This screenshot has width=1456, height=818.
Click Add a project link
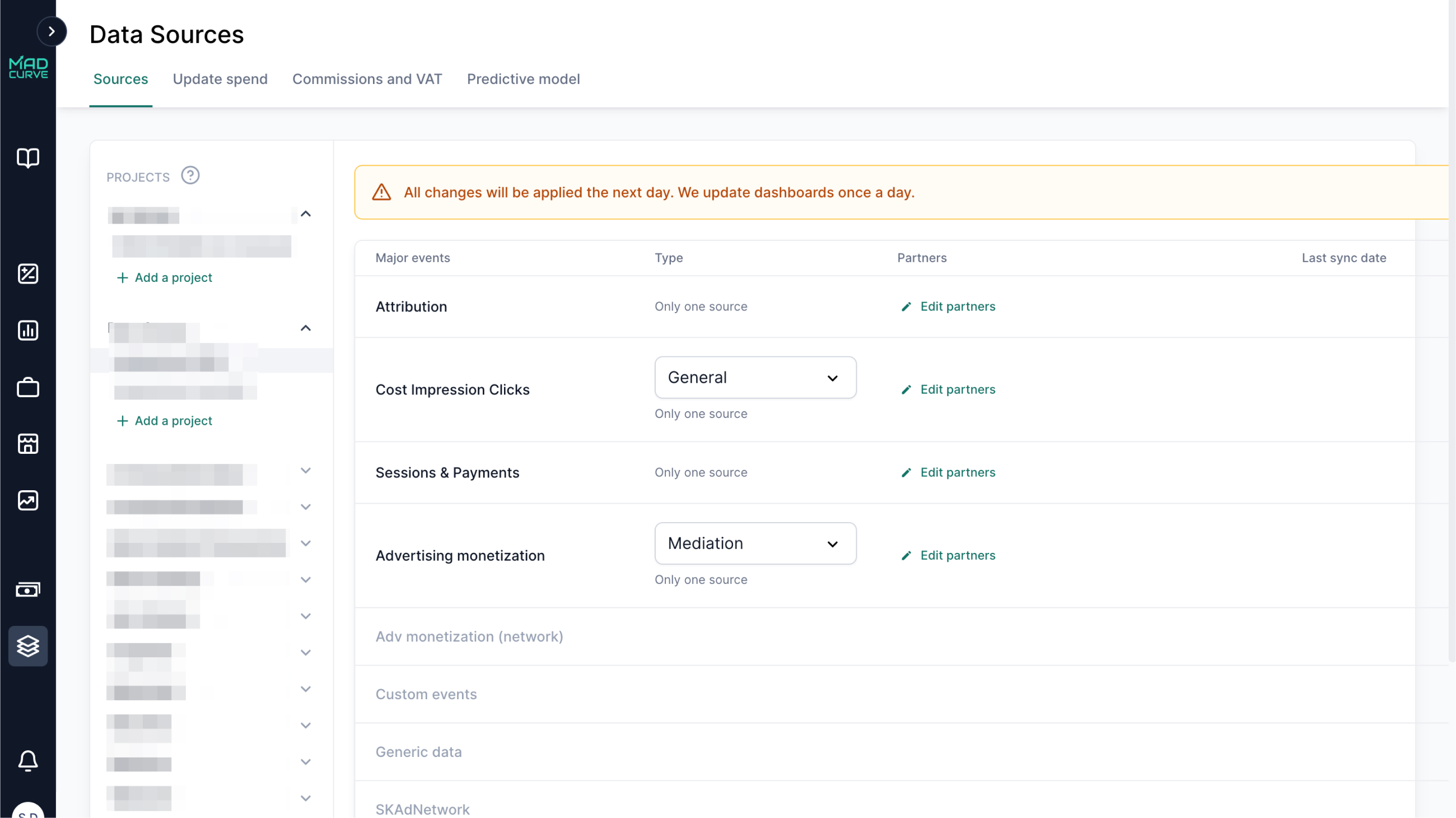(x=165, y=277)
